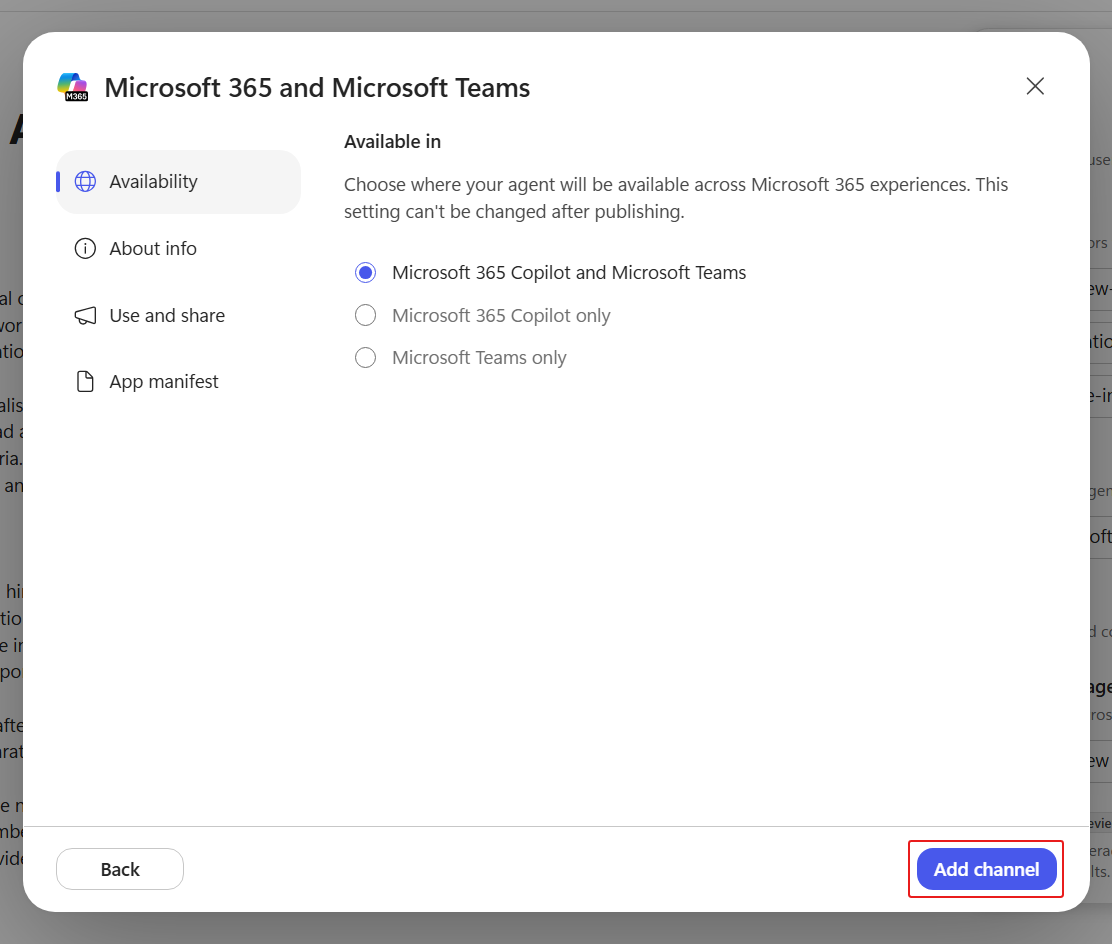Click the 'Microsoft 365 and Microsoft Teams' dialog title
Image resolution: width=1112 pixels, height=944 pixels.
(x=317, y=88)
